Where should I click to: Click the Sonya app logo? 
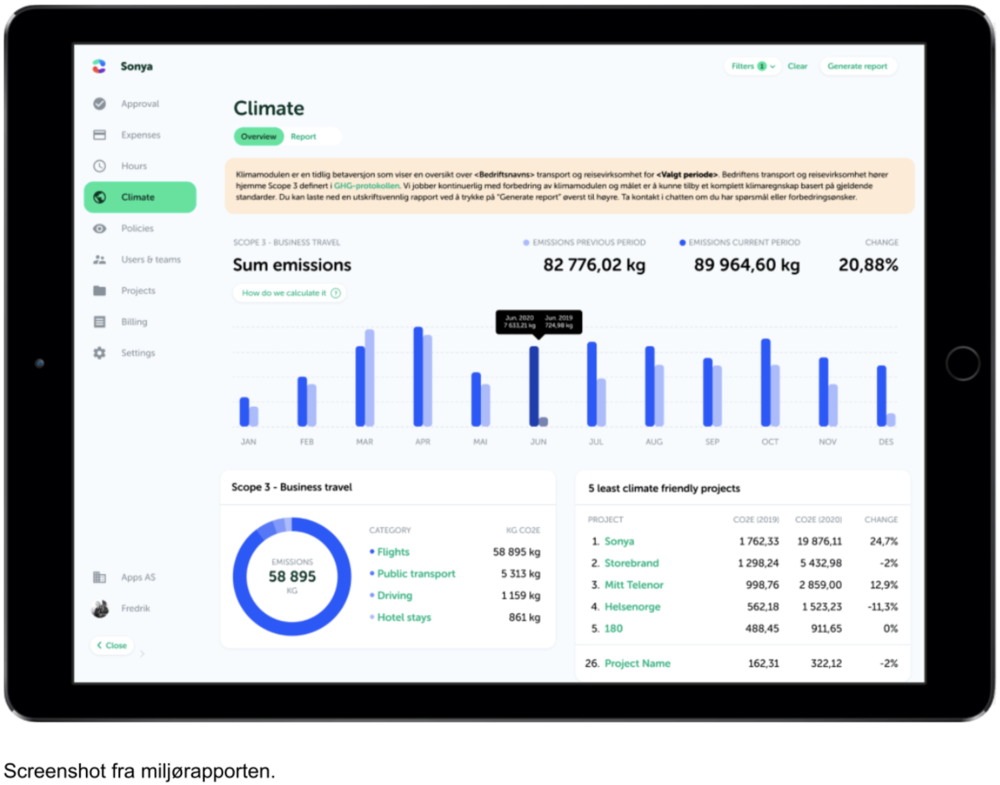(x=99, y=66)
